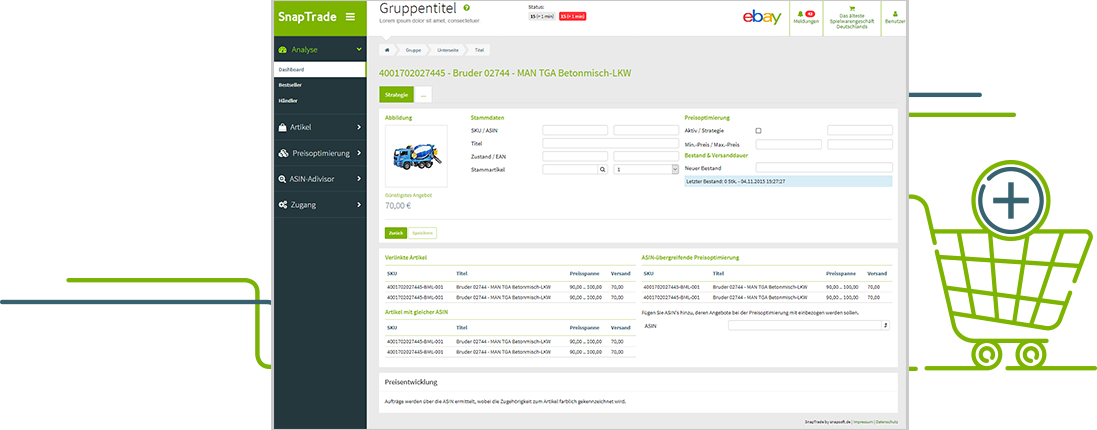Go to Gruppe in the breadcrumb
1097x430 pixels.
click(413, 50)
